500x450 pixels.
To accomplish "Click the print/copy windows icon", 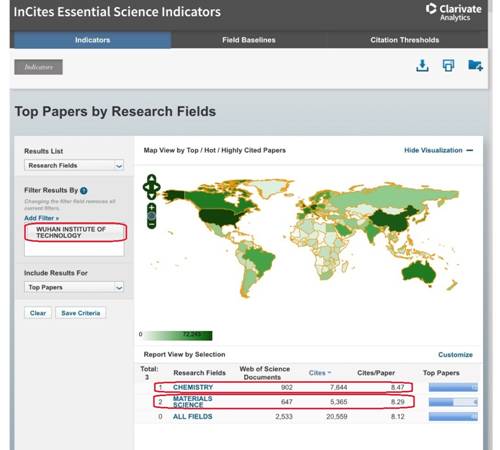I will [448, 65].
